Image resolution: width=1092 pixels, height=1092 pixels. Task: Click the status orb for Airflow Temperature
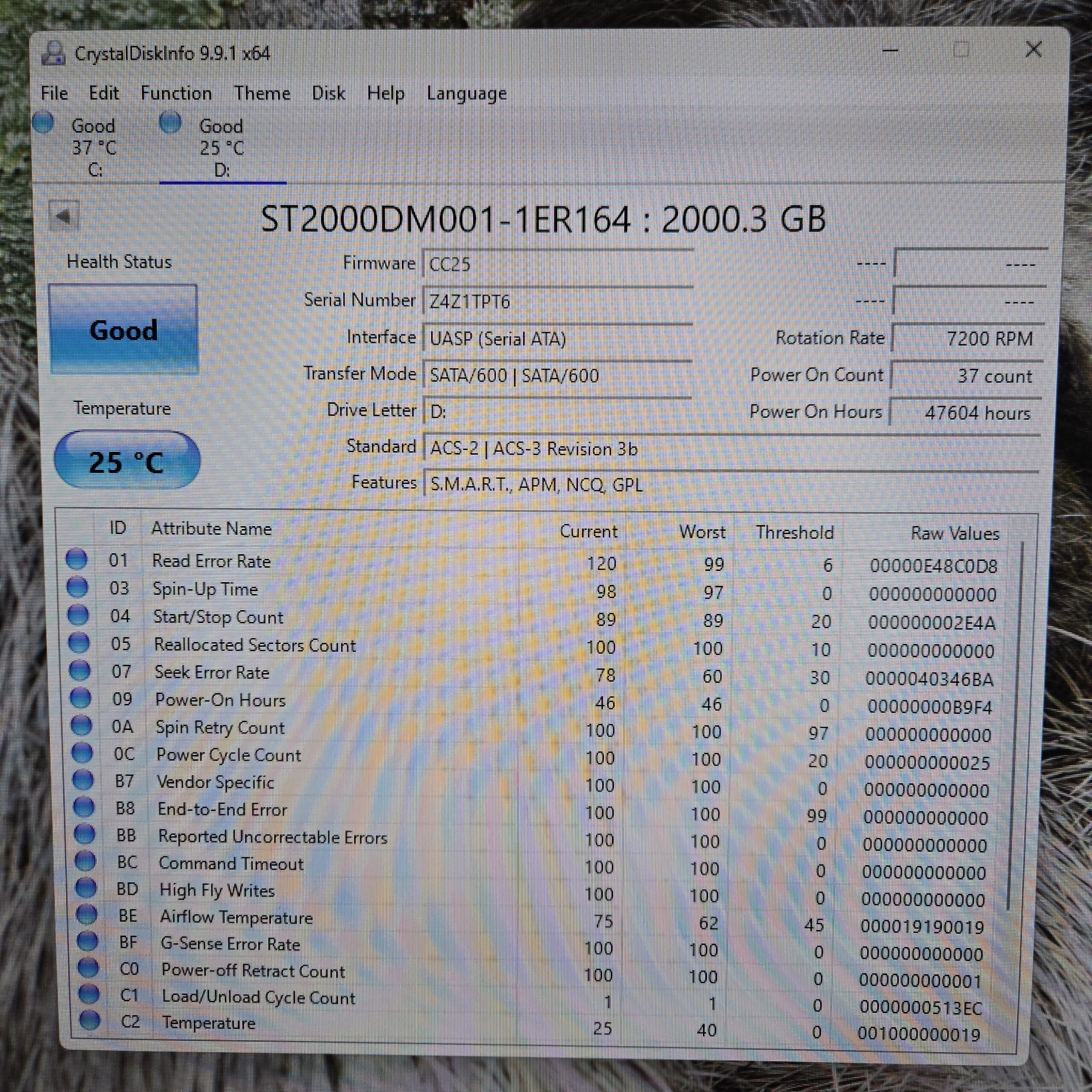tap(87, 915)
